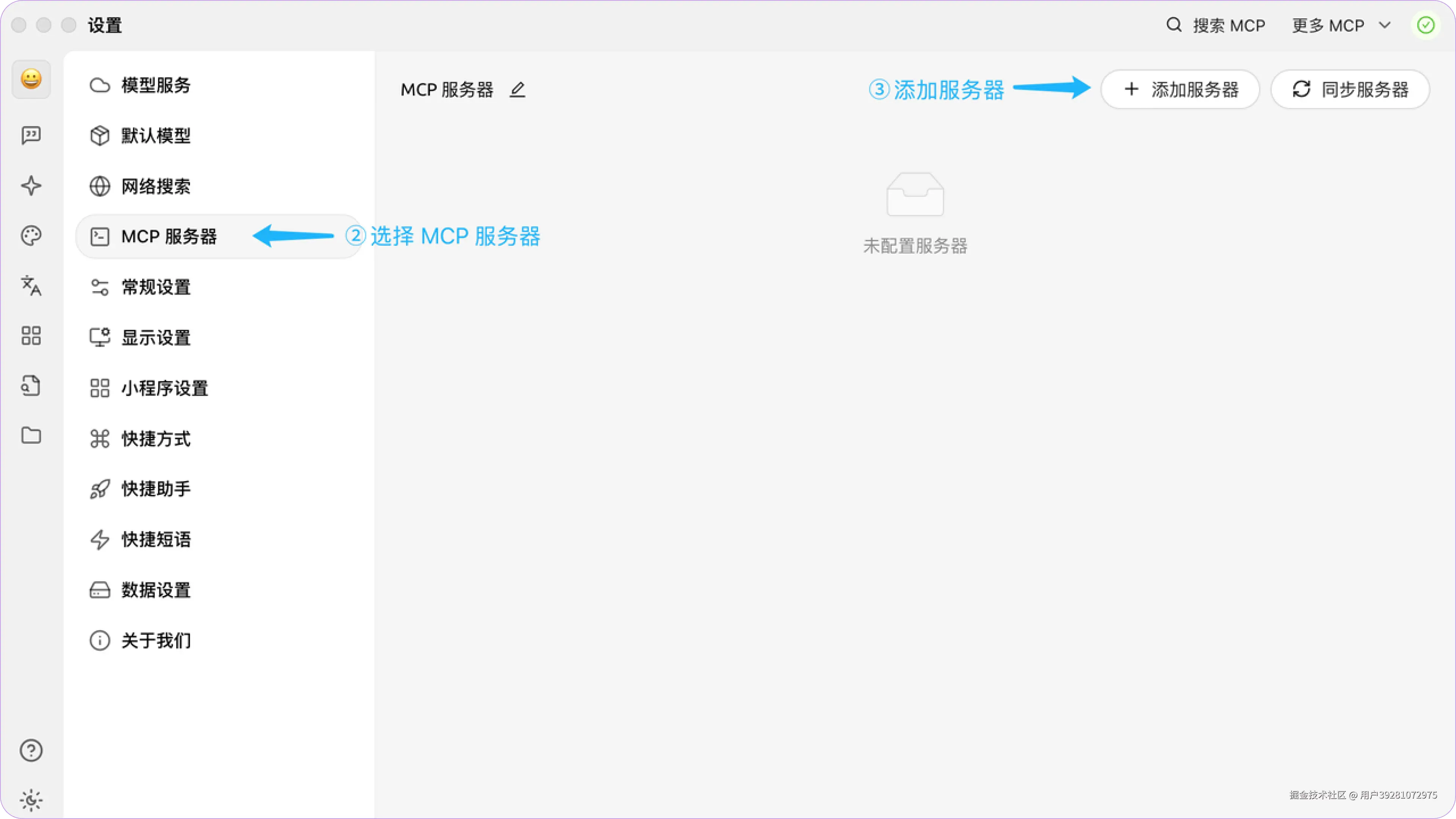The width and height of the screenshot is (1456, 819).
Task: Open the chat assistant sidebar icon
Action: (x=31, y=135)
